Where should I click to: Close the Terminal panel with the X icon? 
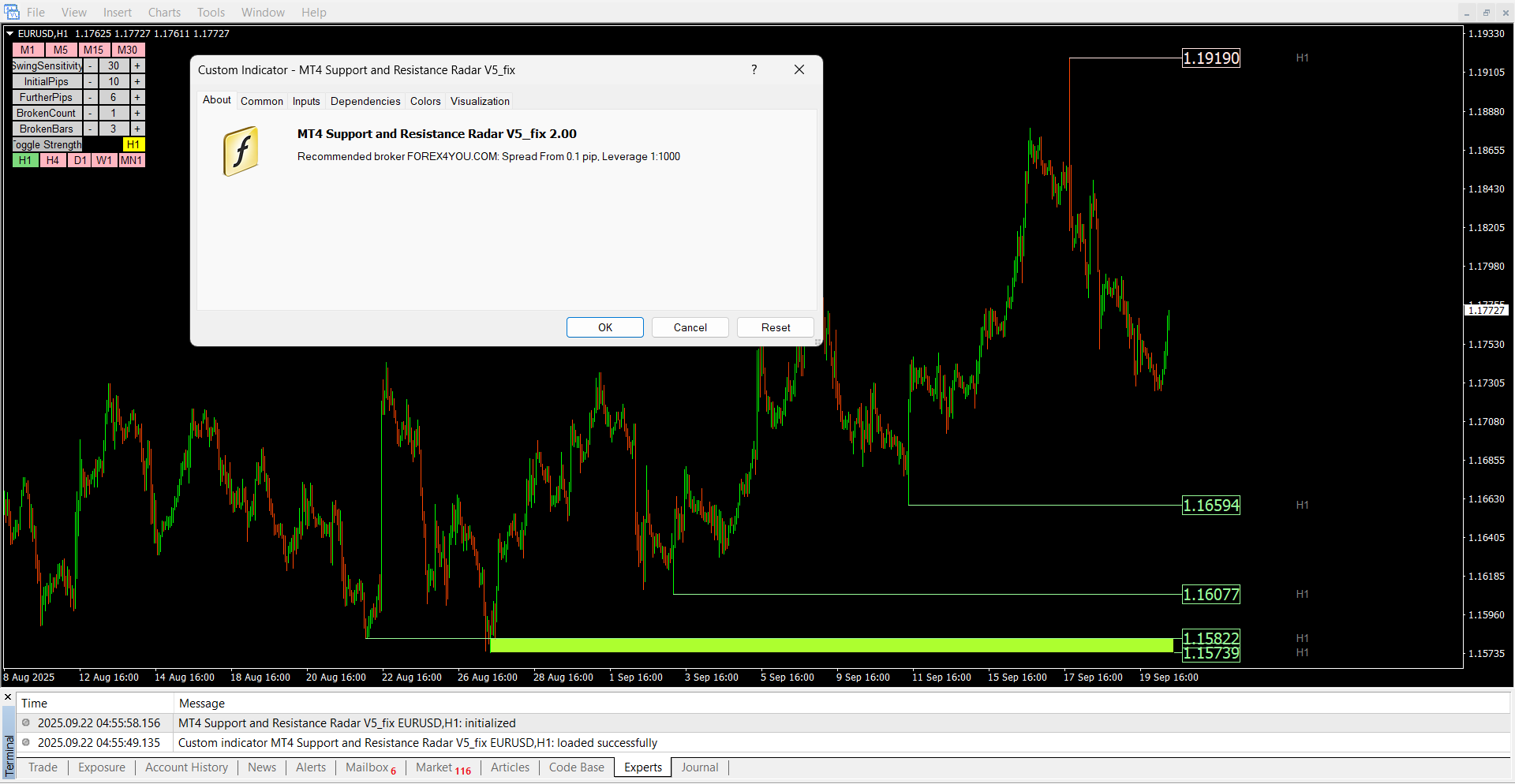point(8,697)
